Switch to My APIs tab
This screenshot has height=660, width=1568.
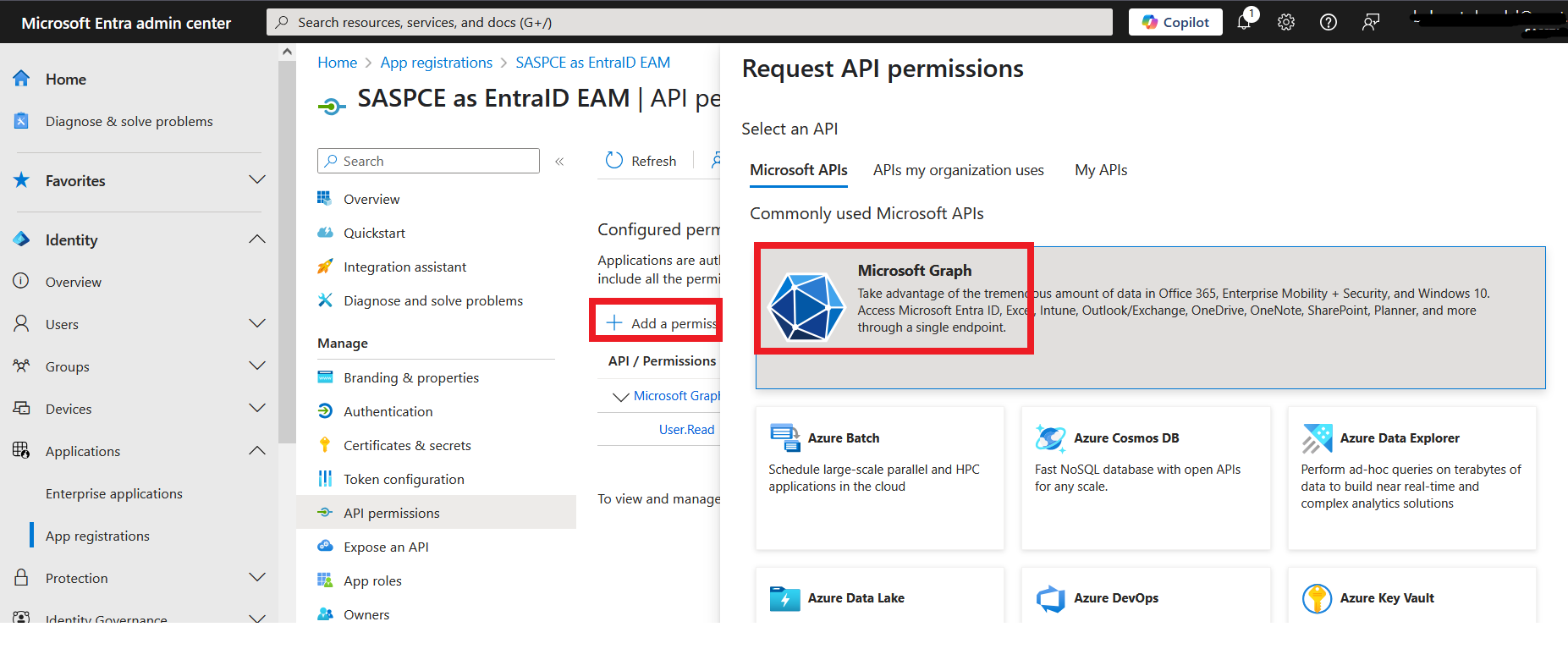coord(1100,170)
